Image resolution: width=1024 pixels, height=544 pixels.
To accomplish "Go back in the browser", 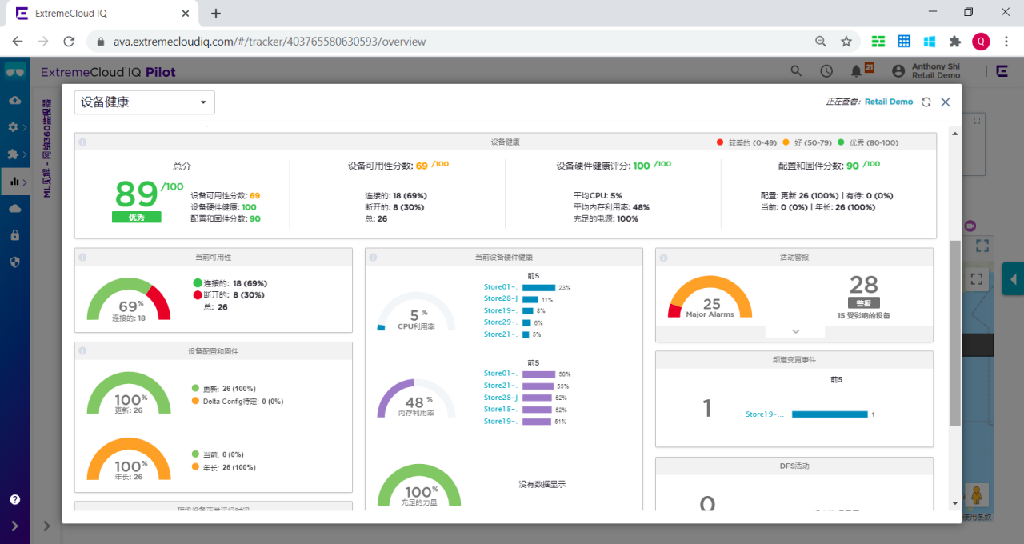I will point(18,41).
